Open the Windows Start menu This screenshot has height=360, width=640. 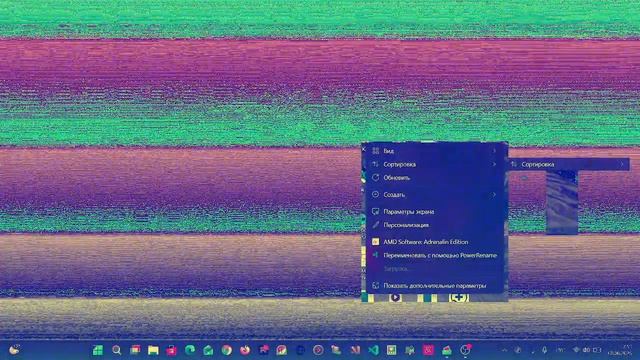[x=98, y=350]
